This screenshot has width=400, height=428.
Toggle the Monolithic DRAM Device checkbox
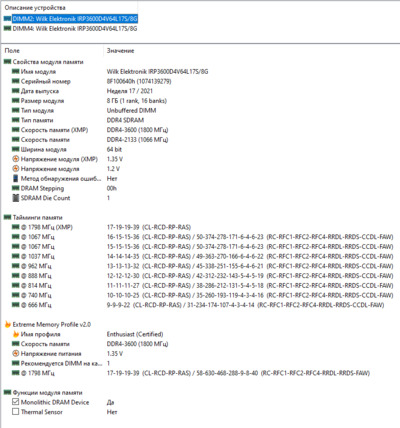pos(15,402)
